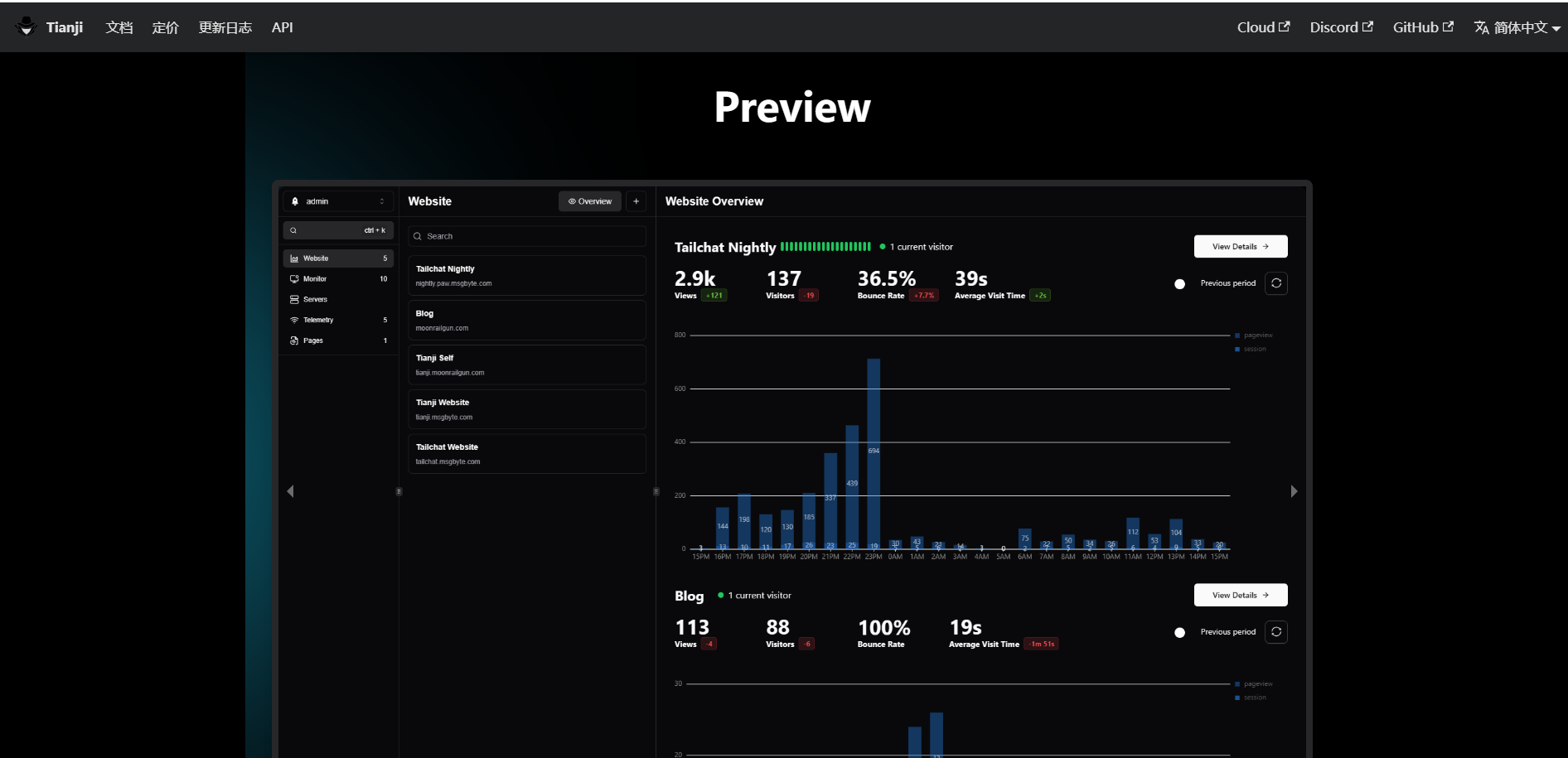
Task: Click the refresh icon in Blog section
Action: 1276,632
